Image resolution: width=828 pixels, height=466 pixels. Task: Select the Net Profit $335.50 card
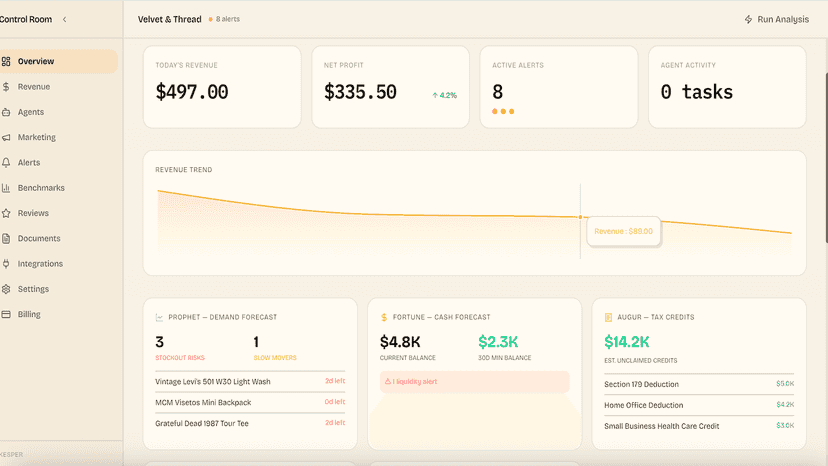point(390,87)
